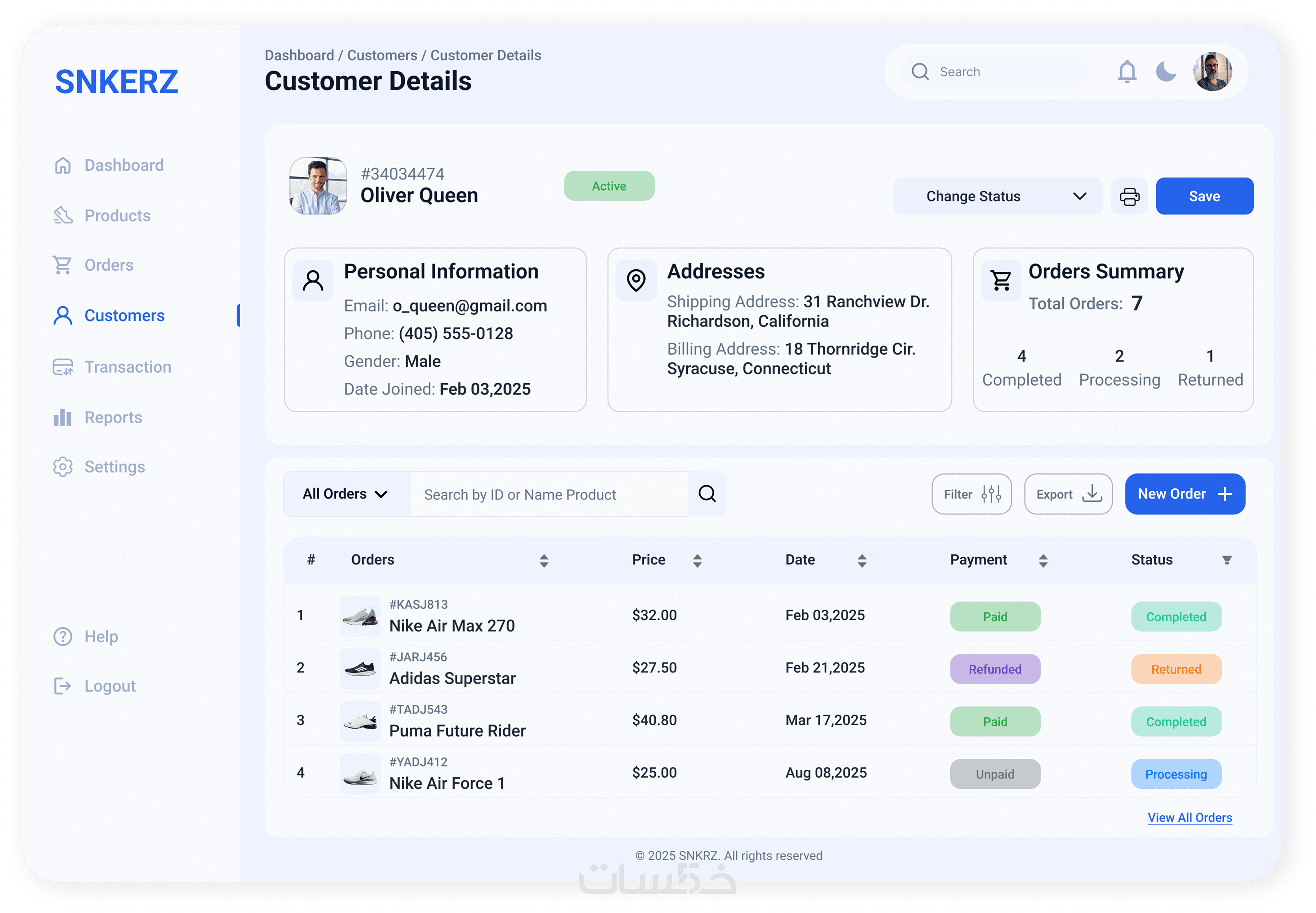Click the Returned status badge
The width and height of the screenshot is (1316, 913).
pos(1176,669)
